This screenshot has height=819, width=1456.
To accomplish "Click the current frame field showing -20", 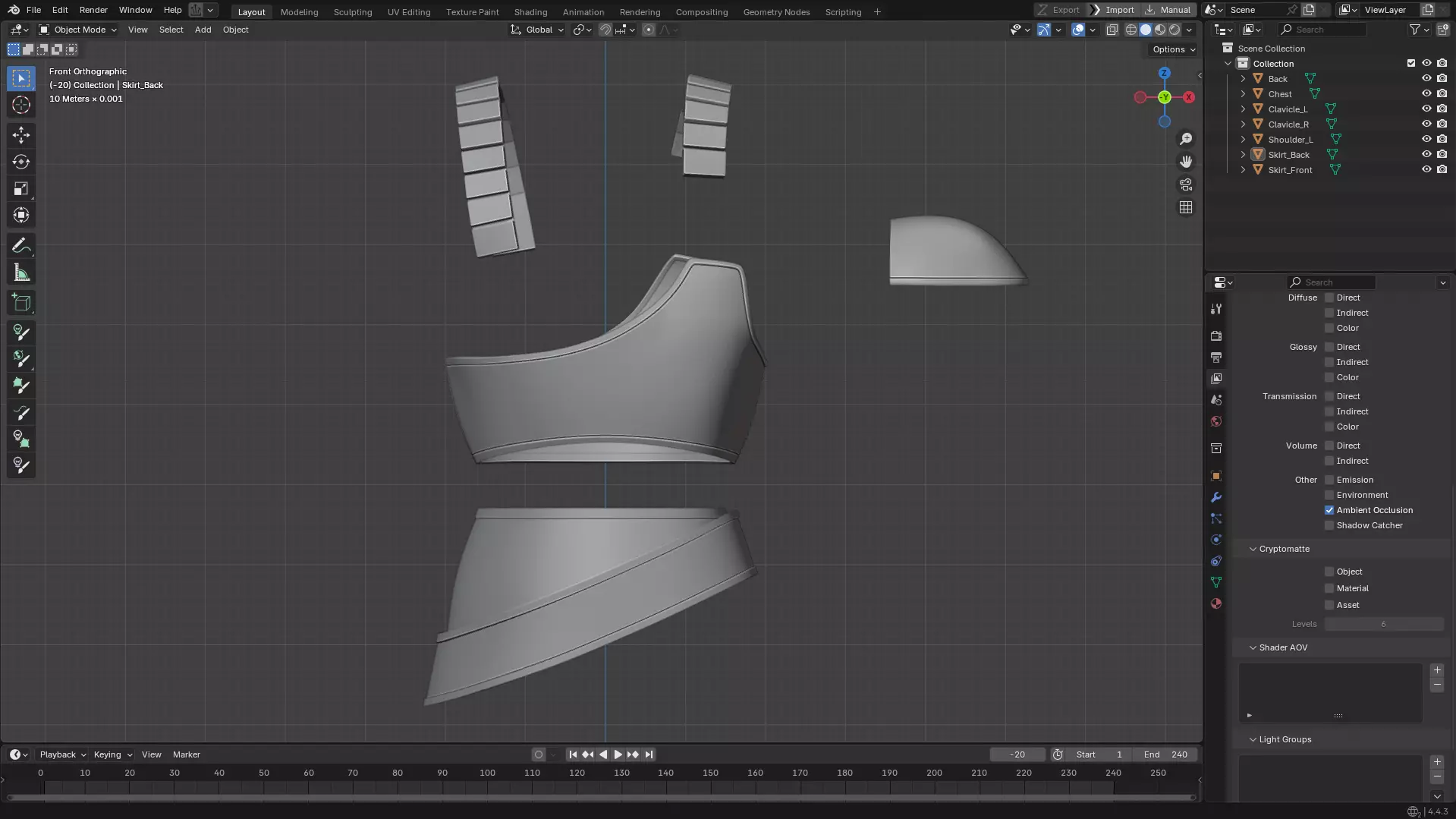I will pos(1017,754).
